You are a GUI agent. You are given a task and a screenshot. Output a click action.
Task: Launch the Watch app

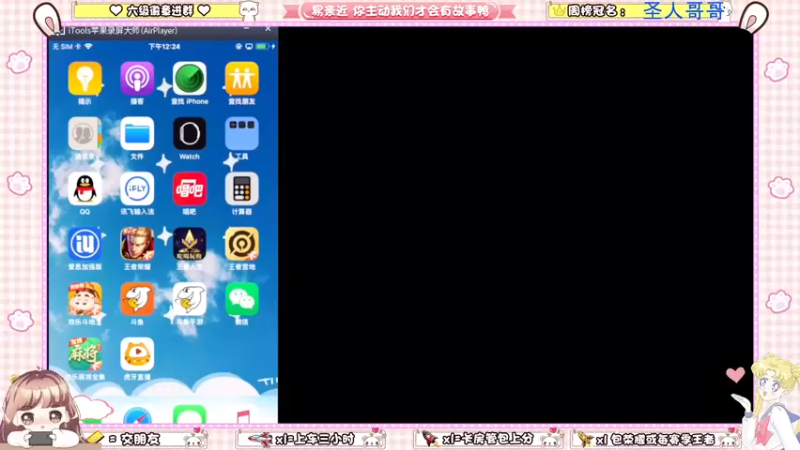[x=190, y=134]
